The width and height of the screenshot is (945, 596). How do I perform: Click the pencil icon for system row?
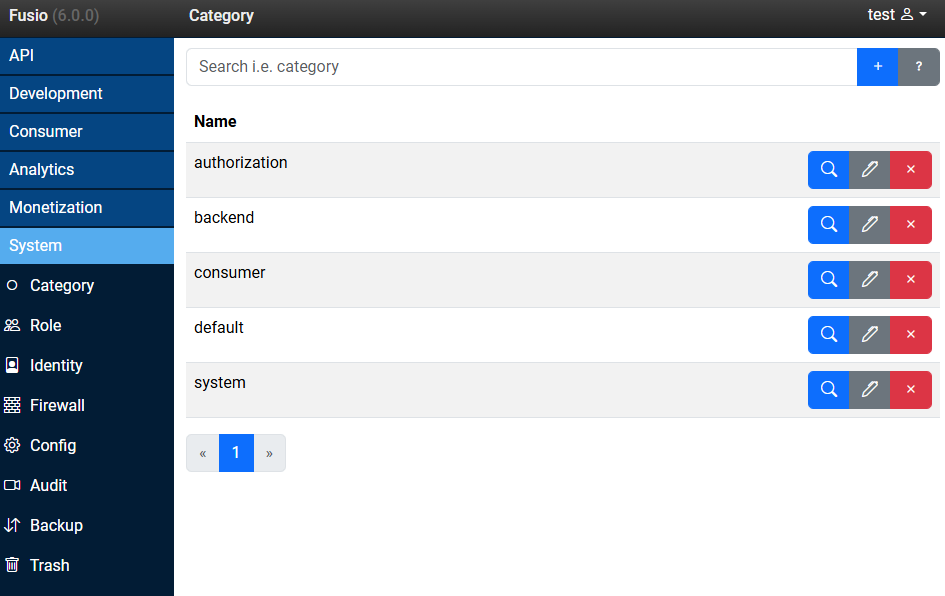869,390
